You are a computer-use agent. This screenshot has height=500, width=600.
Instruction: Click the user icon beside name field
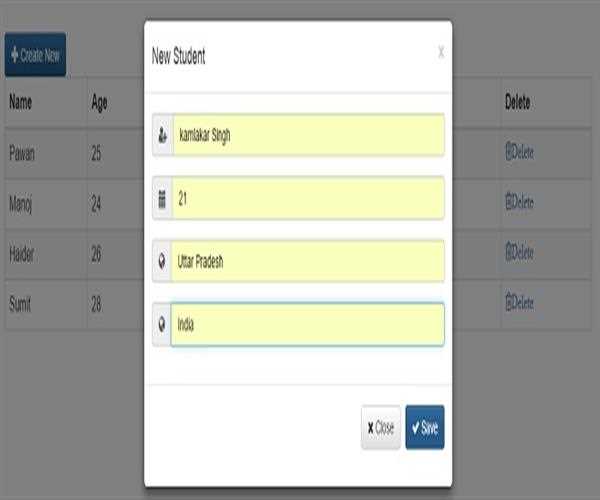coord(162,136)
